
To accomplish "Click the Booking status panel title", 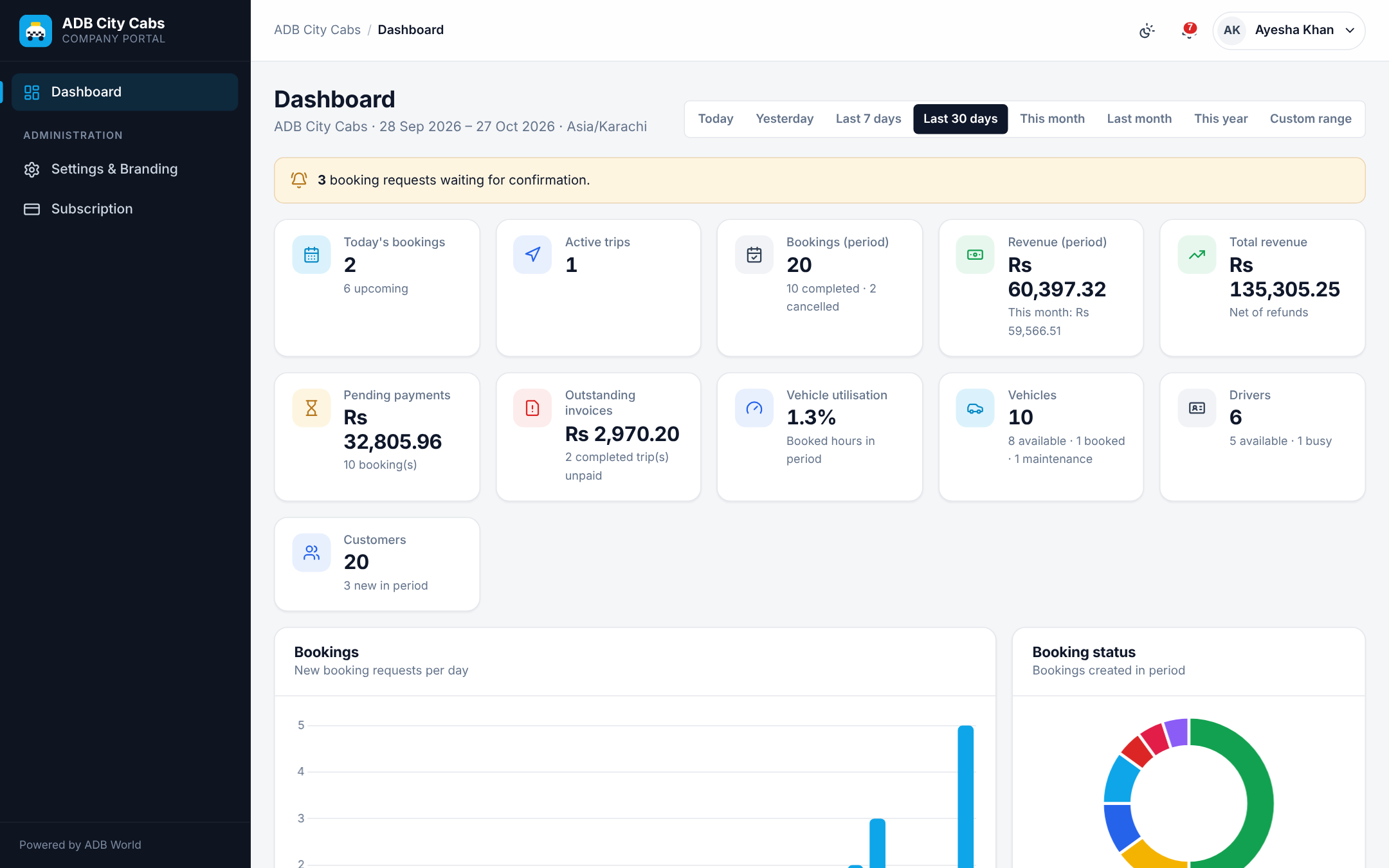I will 1084,652.
